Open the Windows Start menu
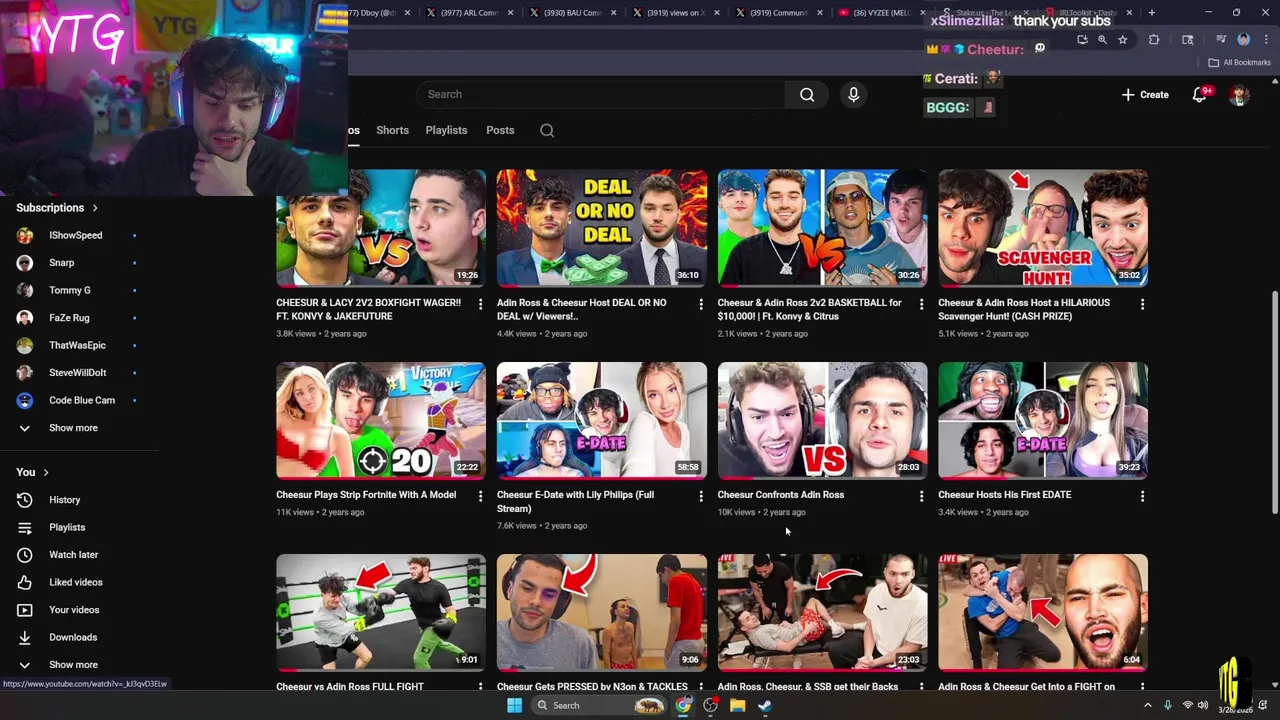The width and height of the screenshot is (1280, 720). pos(514,705)
